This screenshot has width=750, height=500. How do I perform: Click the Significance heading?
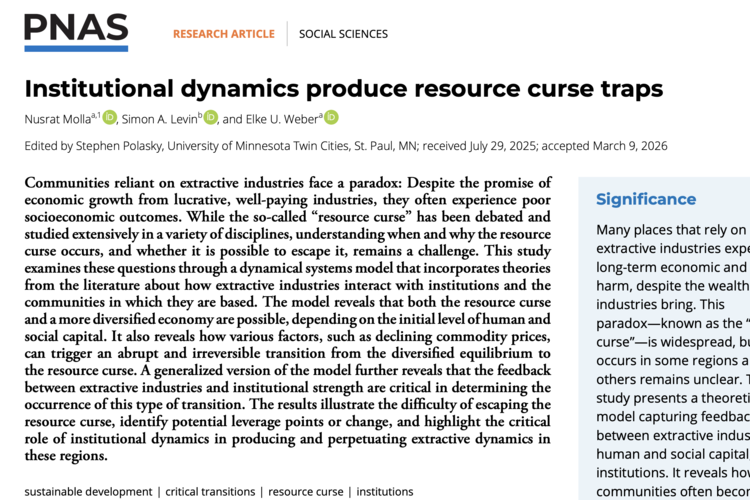[x=646, y=199]
